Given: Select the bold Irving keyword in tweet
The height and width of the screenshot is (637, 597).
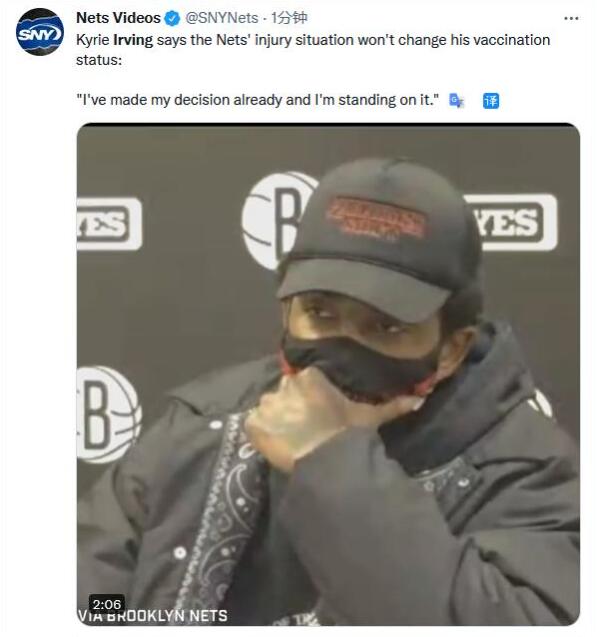Looking at the screenshot, I should (x=133, y=40).
